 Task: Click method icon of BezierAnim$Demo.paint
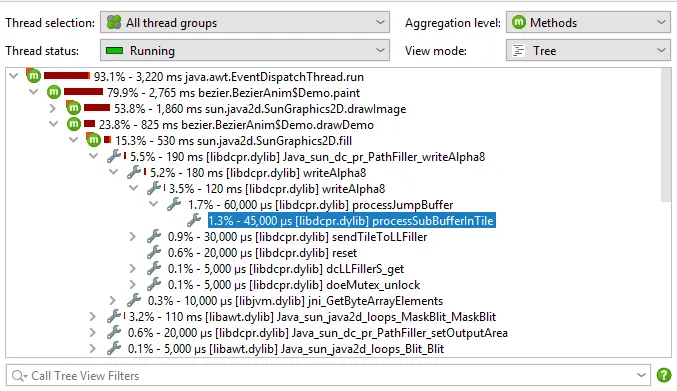coord(54,92)
